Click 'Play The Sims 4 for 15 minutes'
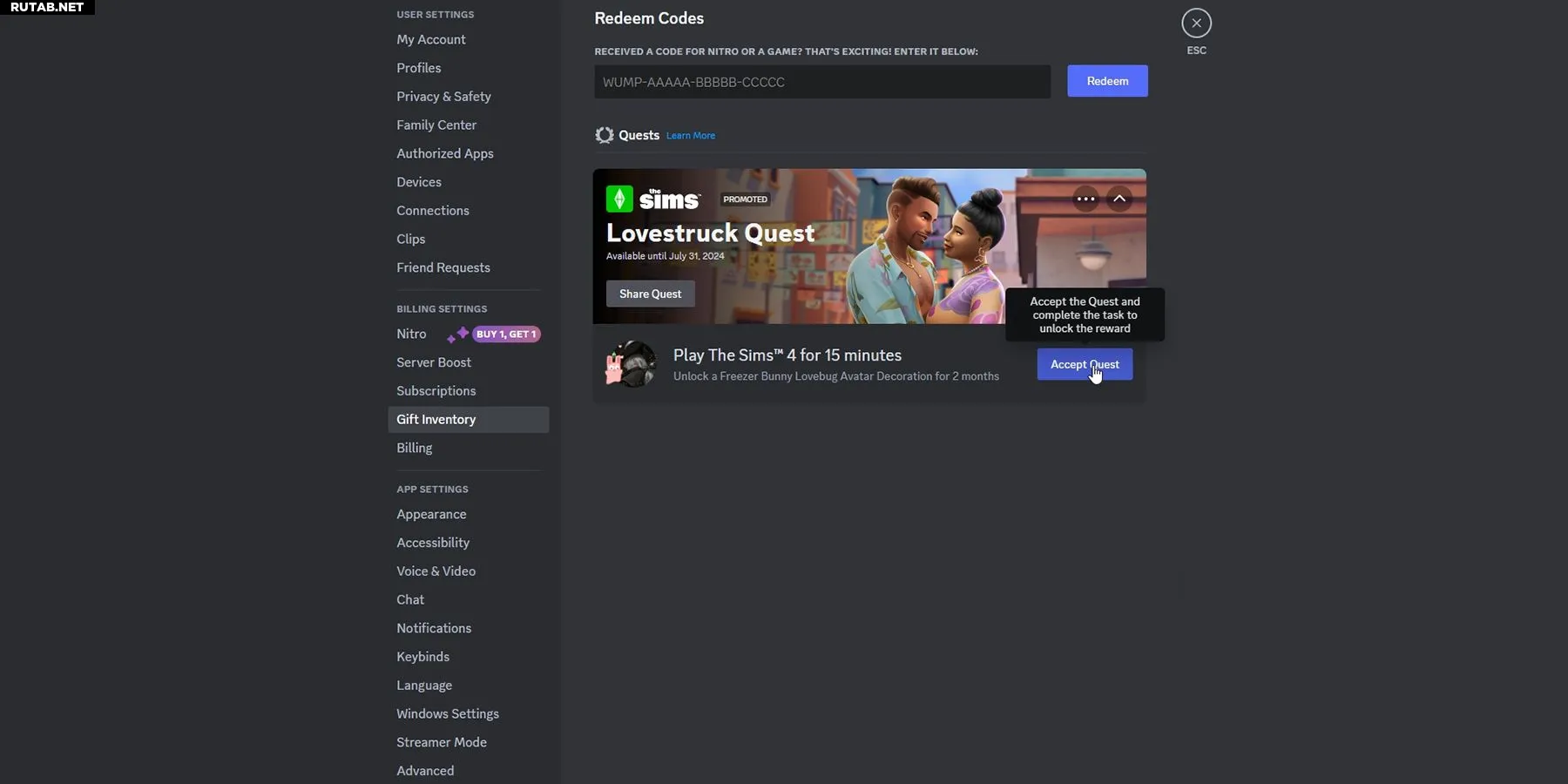The width and height of the screenshot is (1568, 784). pos(787,355)
